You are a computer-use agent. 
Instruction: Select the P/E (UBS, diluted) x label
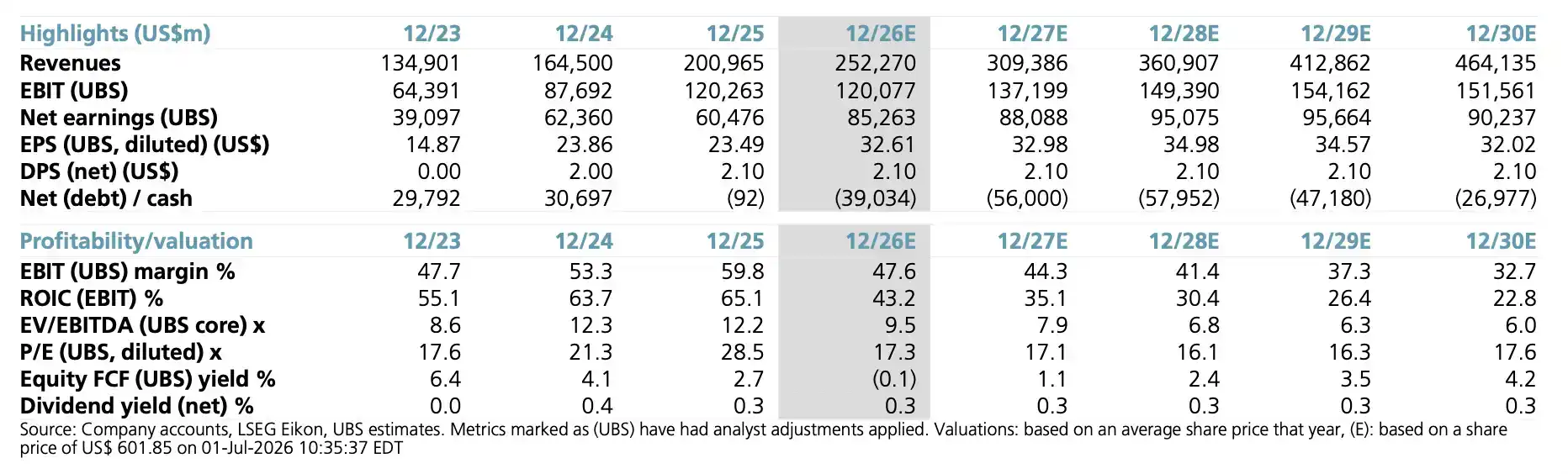tap(121, 352)
